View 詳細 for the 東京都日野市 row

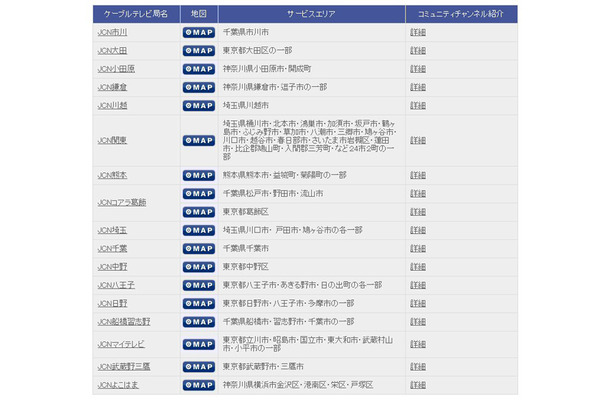pos(418,304)
